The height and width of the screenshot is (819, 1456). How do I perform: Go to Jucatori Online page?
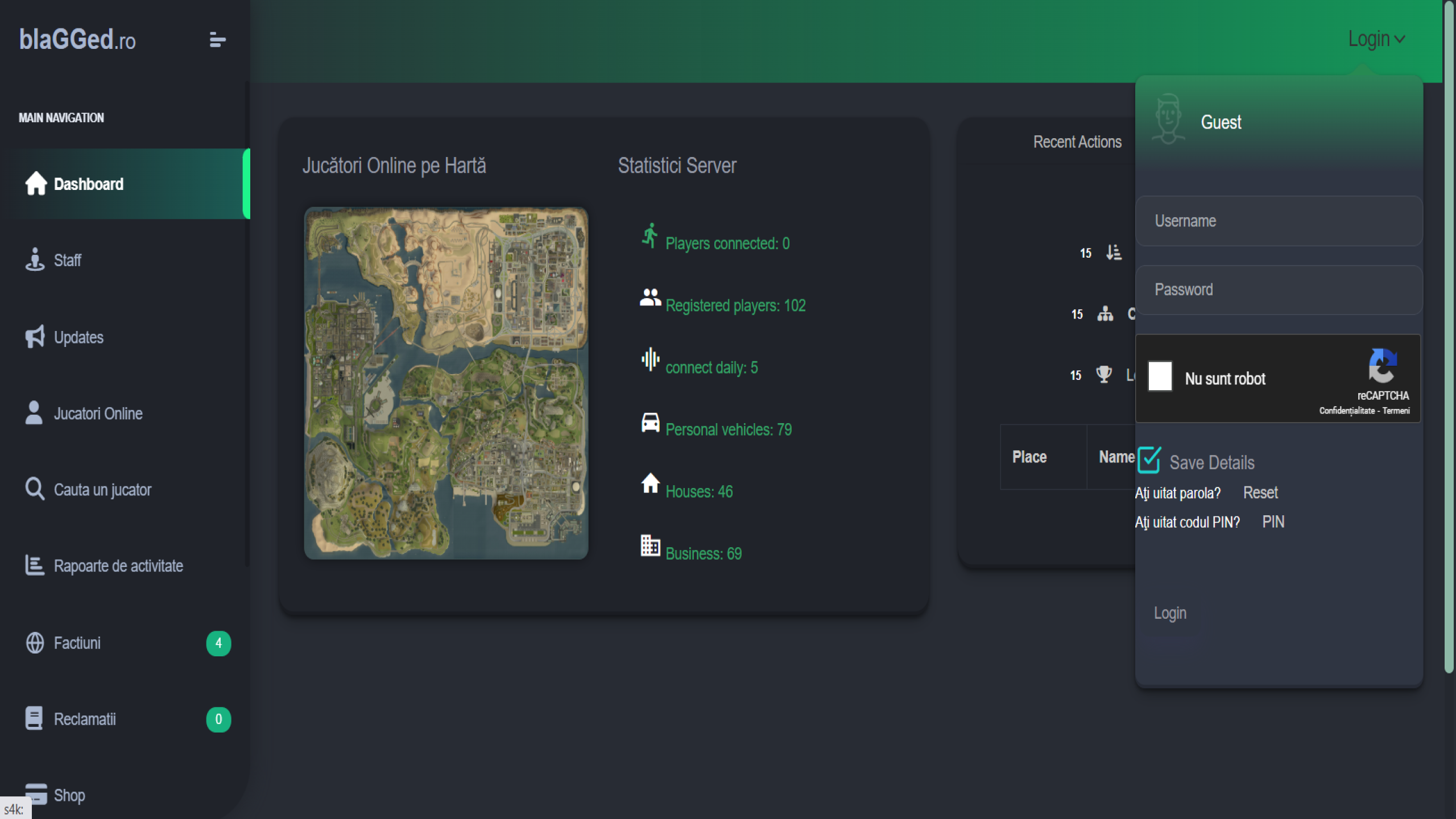point(98,413)
